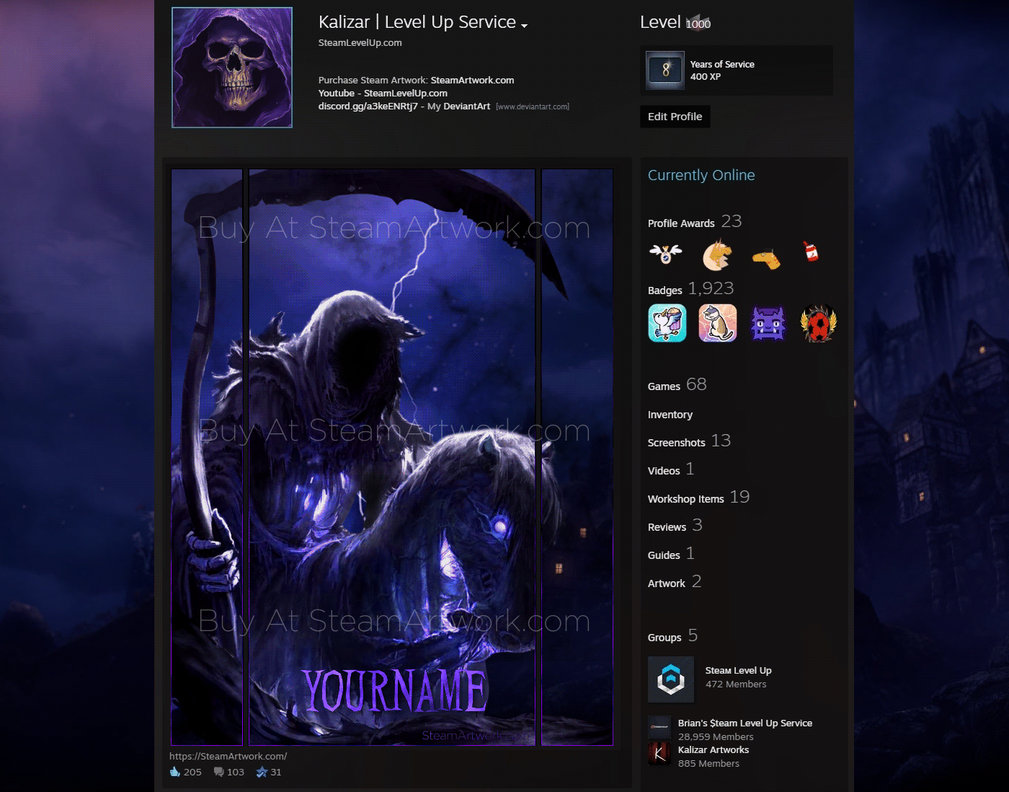Click the right narrow artwork showcase panel

click(577, 457)
